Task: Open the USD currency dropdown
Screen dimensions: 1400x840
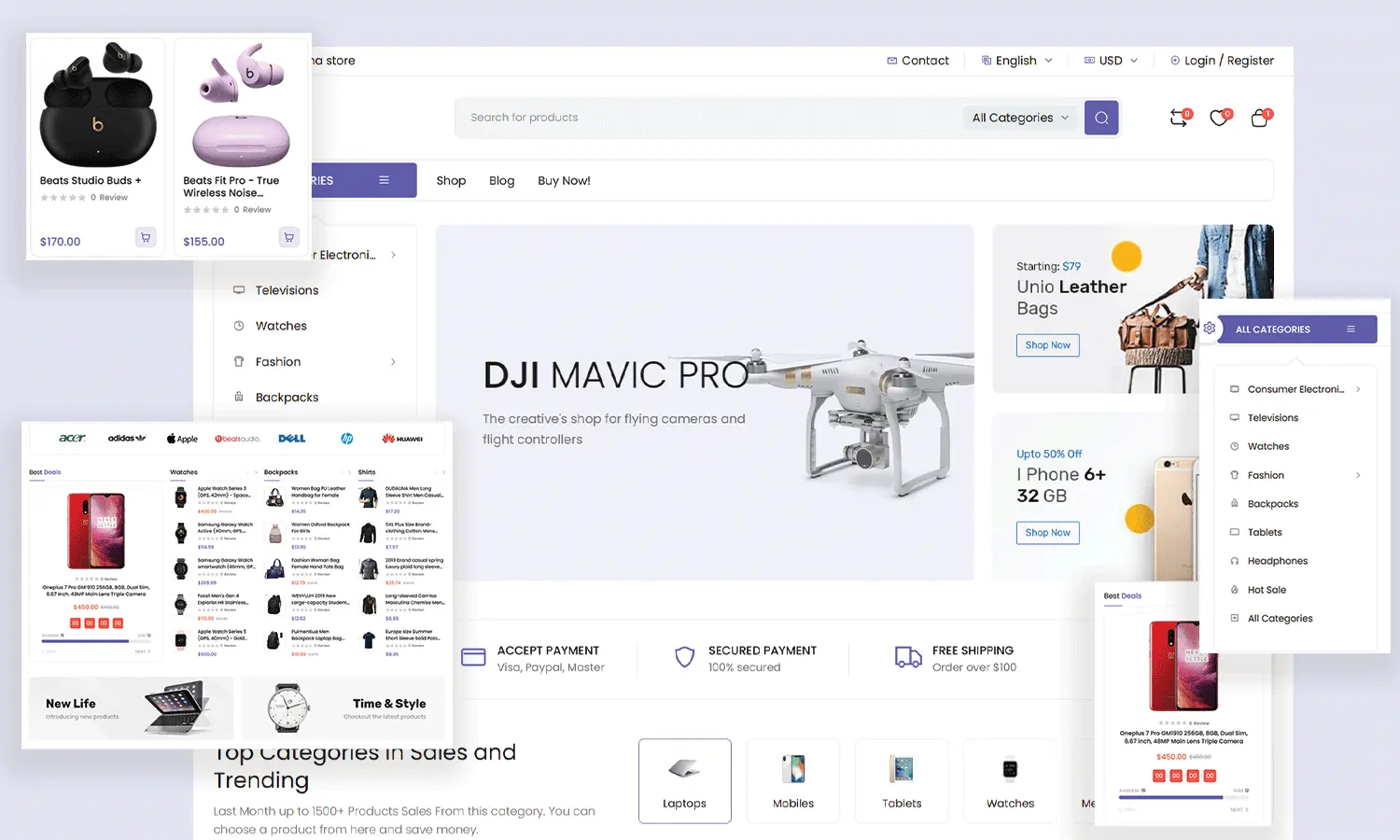Action: (1111, 61)
